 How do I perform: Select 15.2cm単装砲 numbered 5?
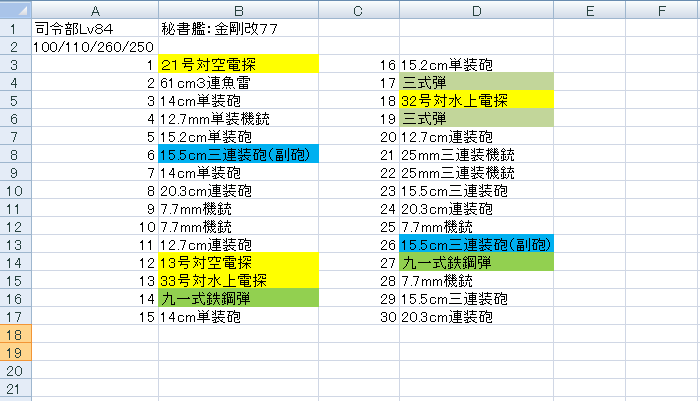pyautogui.click(x=238, y=136)
